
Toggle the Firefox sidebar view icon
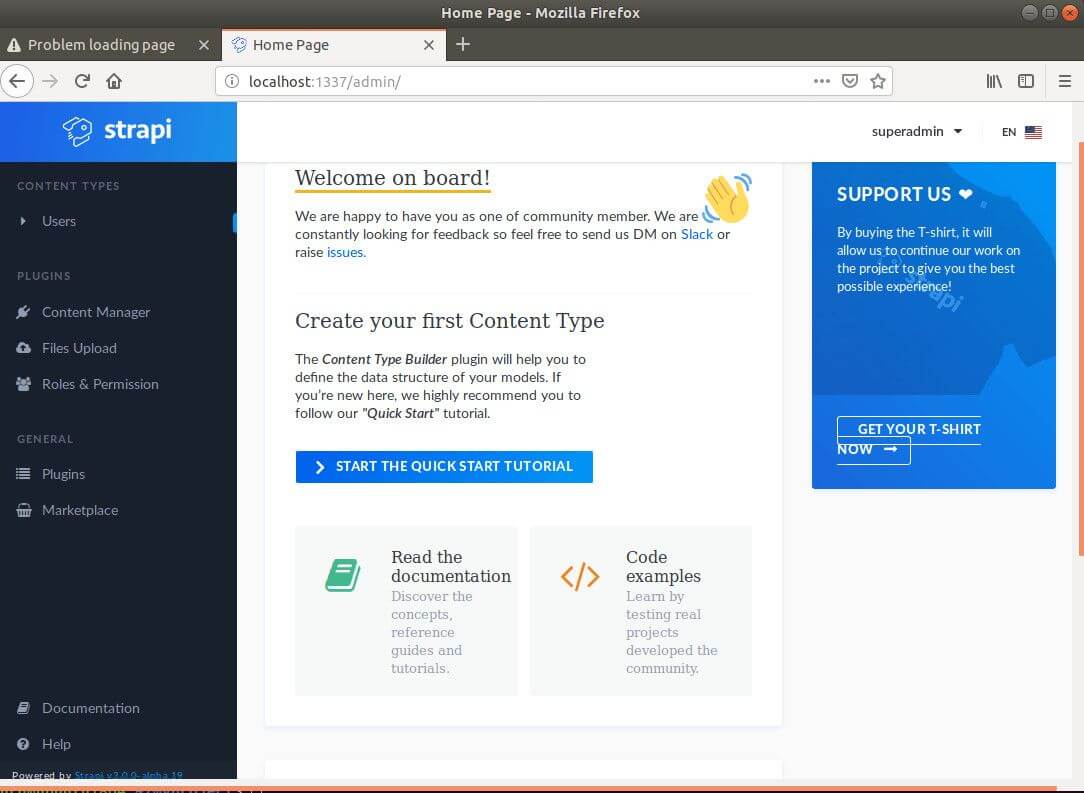pyautogui.click(x=1026, y=81)
